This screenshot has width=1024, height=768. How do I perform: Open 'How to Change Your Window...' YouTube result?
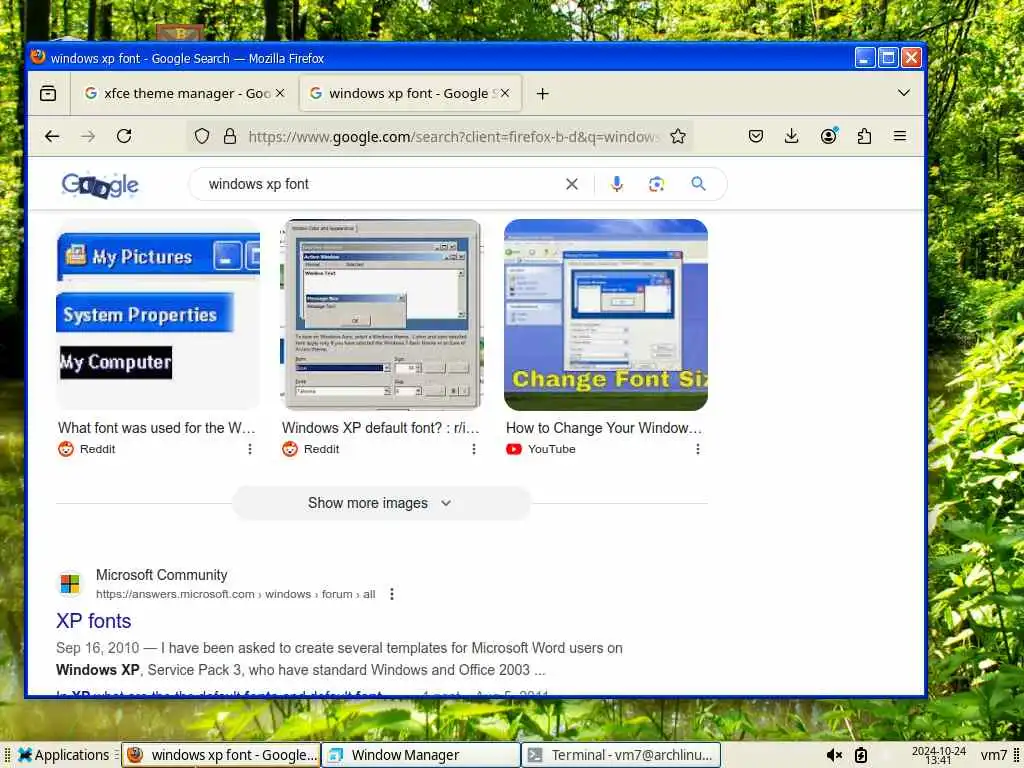[x=604, y=428]
